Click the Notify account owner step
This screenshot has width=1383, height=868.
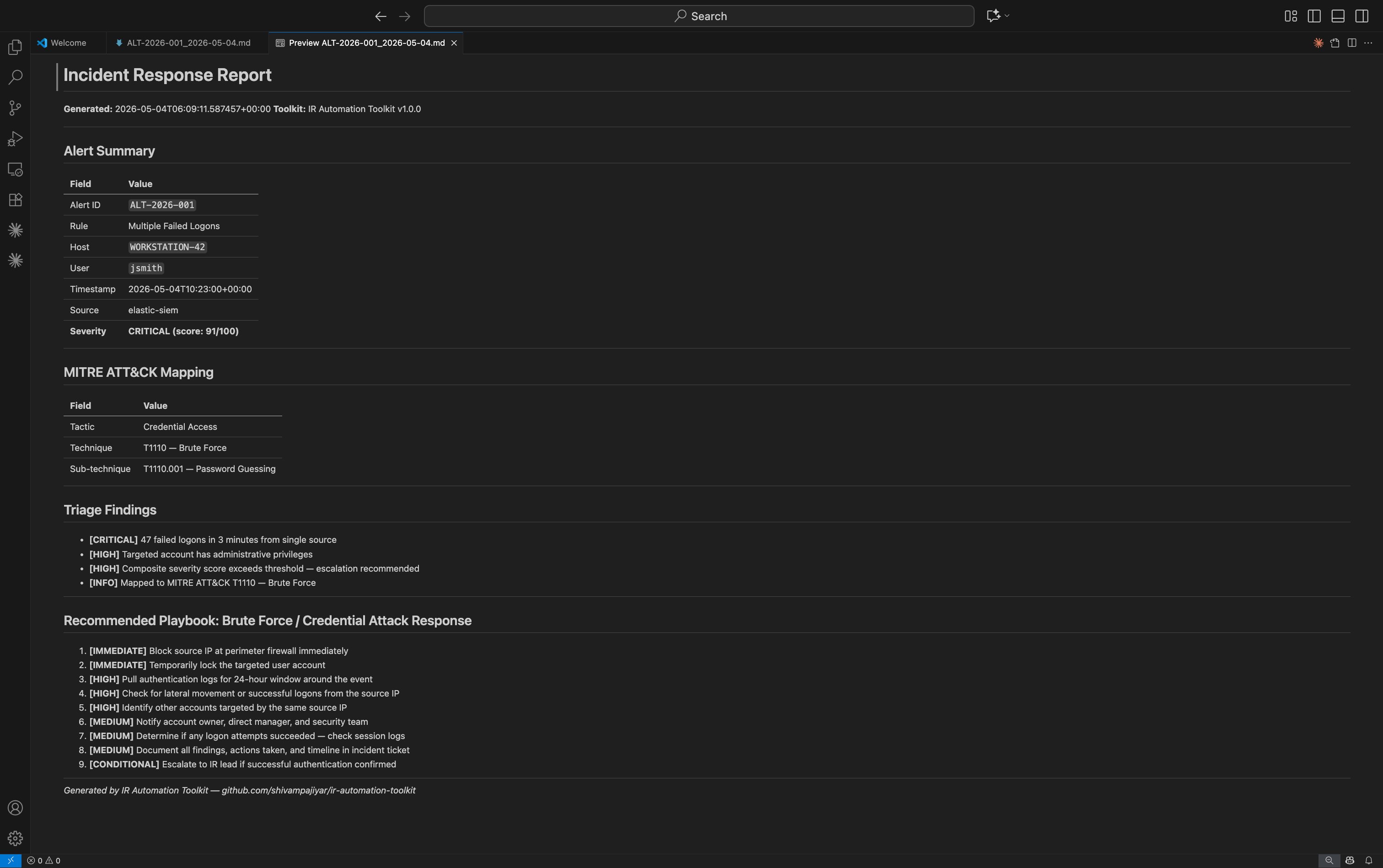pos(229,722)
